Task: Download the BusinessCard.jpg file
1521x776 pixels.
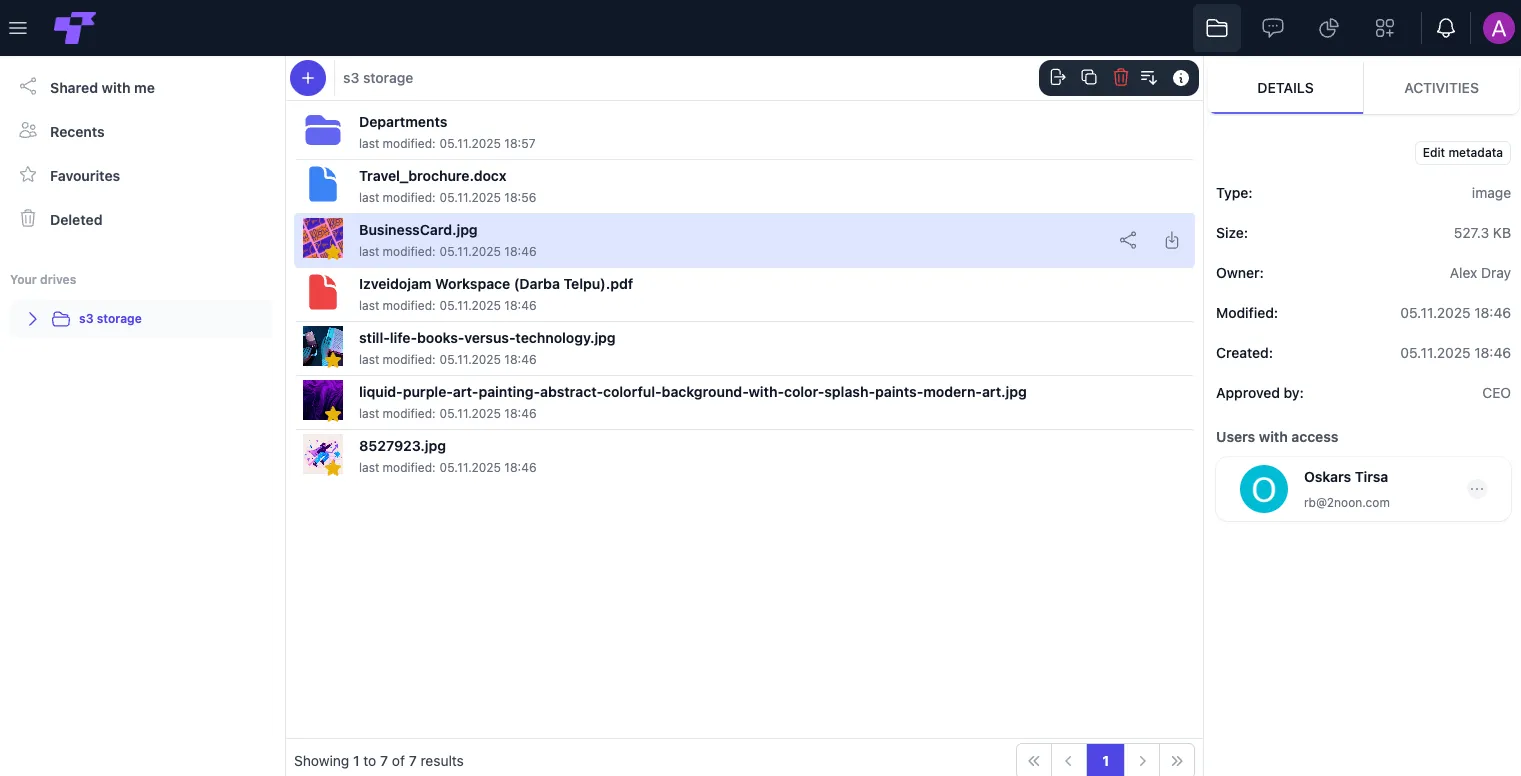Action: click(x=1172, y=240)
